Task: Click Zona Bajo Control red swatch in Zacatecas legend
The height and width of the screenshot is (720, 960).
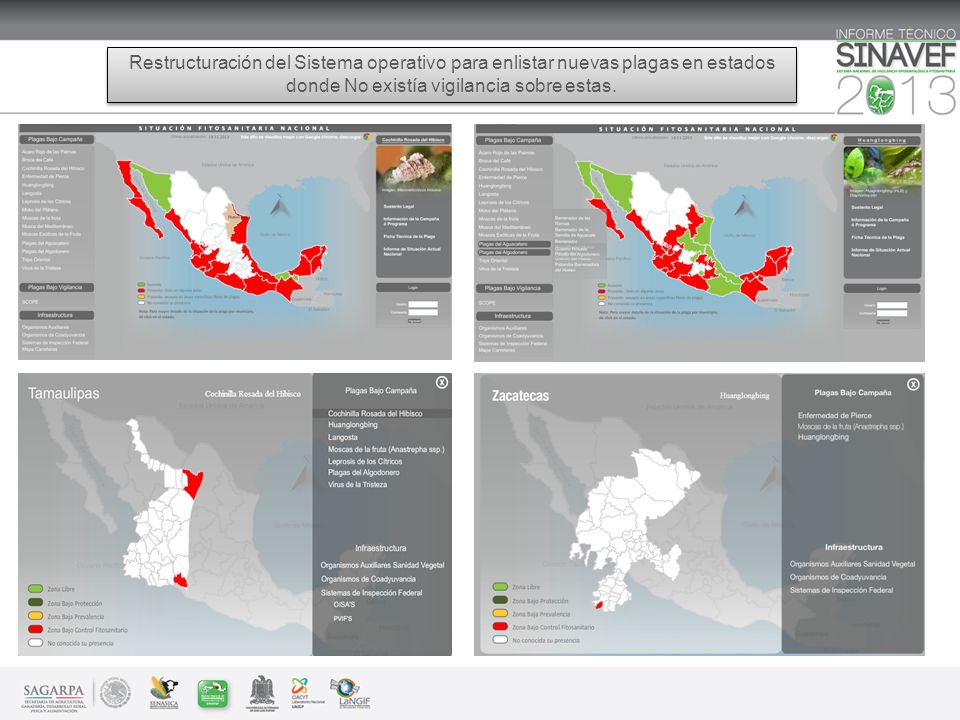Action: point(500,626)
